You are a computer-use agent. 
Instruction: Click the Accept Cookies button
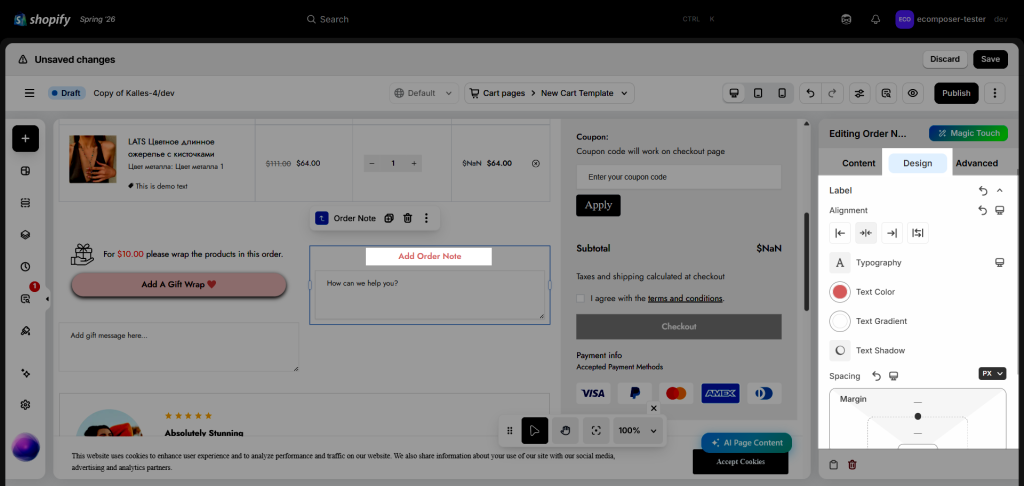pos(740,462)
